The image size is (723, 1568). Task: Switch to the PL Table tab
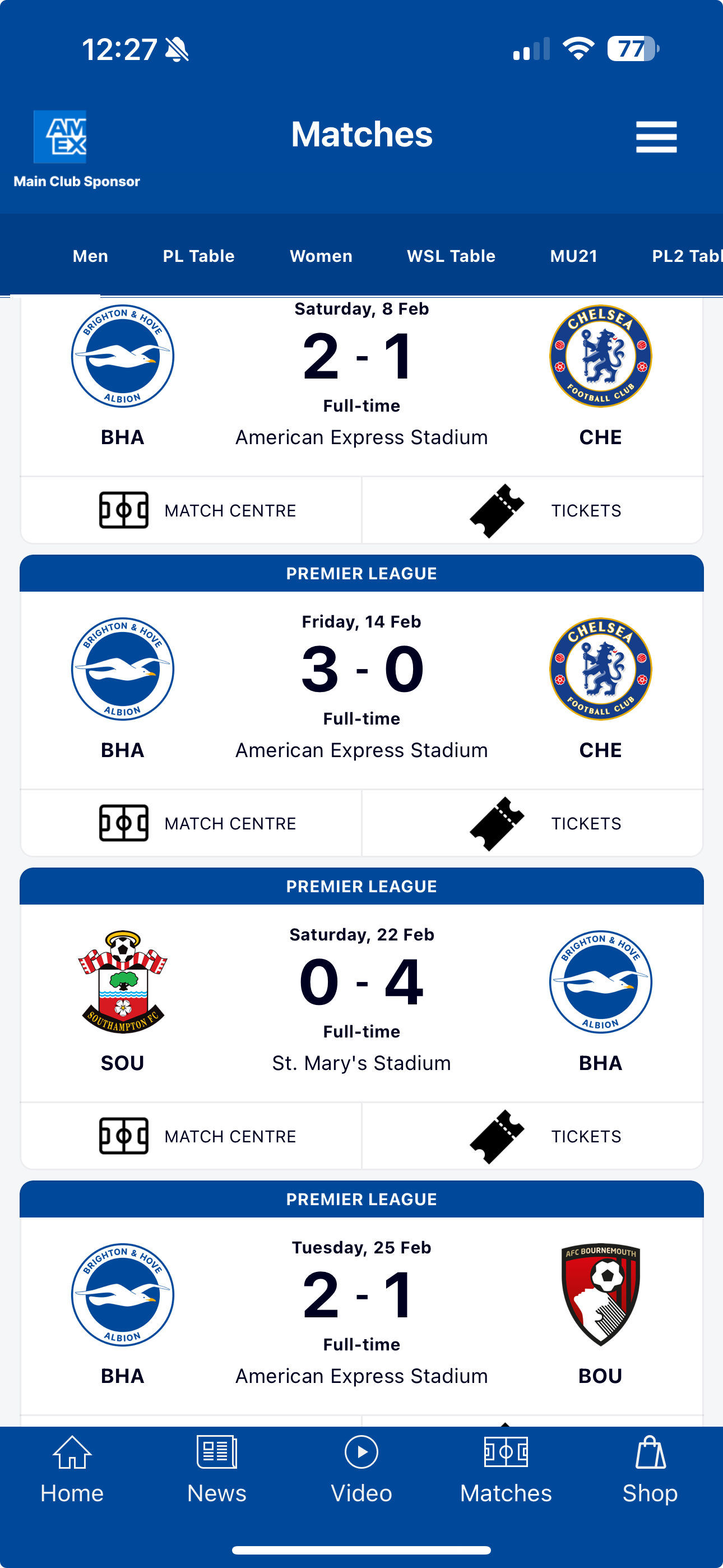[x=198, y=256]
